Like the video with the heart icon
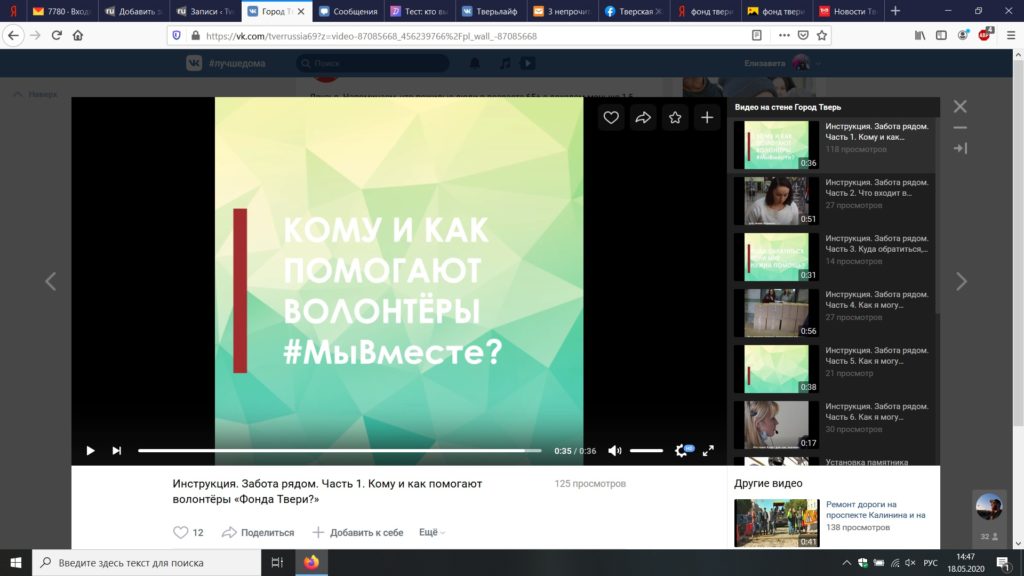The height and width of the screenshot is (576, 1024). click(611, 117)
